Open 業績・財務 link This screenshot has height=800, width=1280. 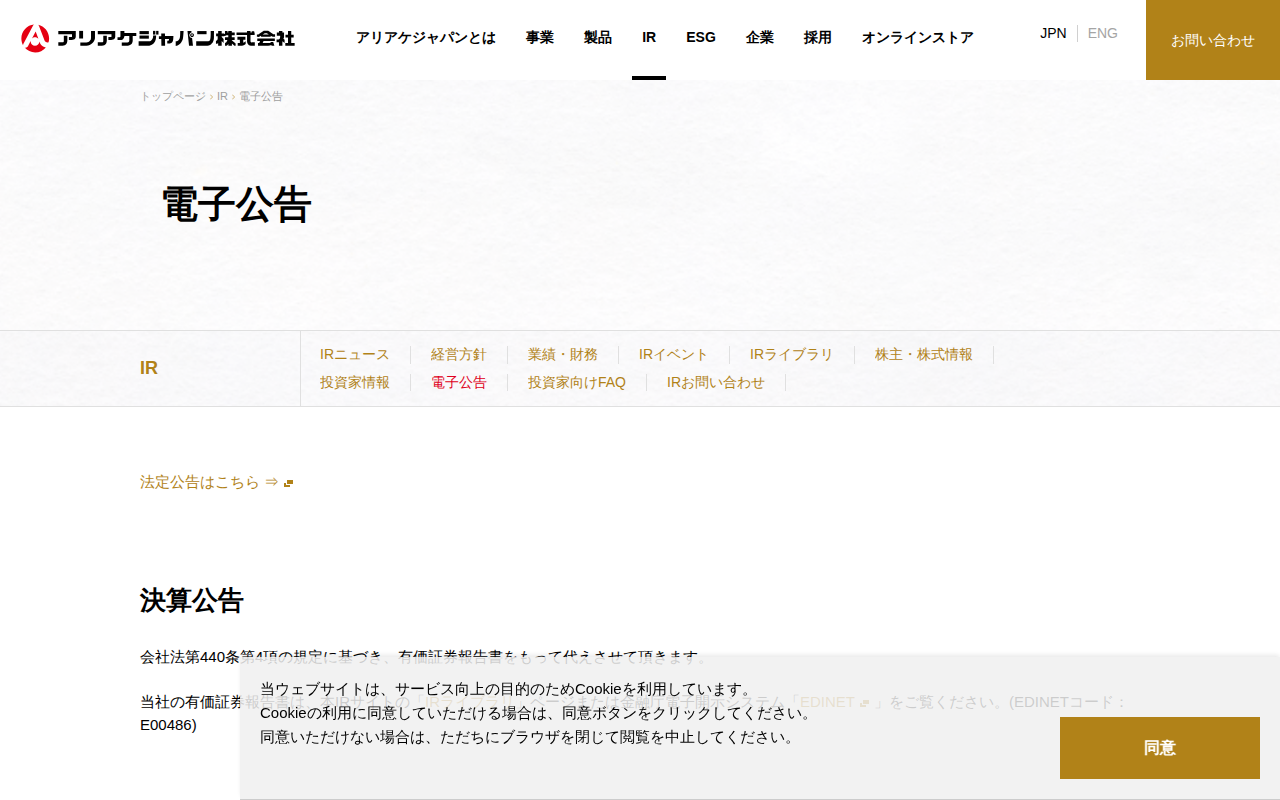pos(563,354)
